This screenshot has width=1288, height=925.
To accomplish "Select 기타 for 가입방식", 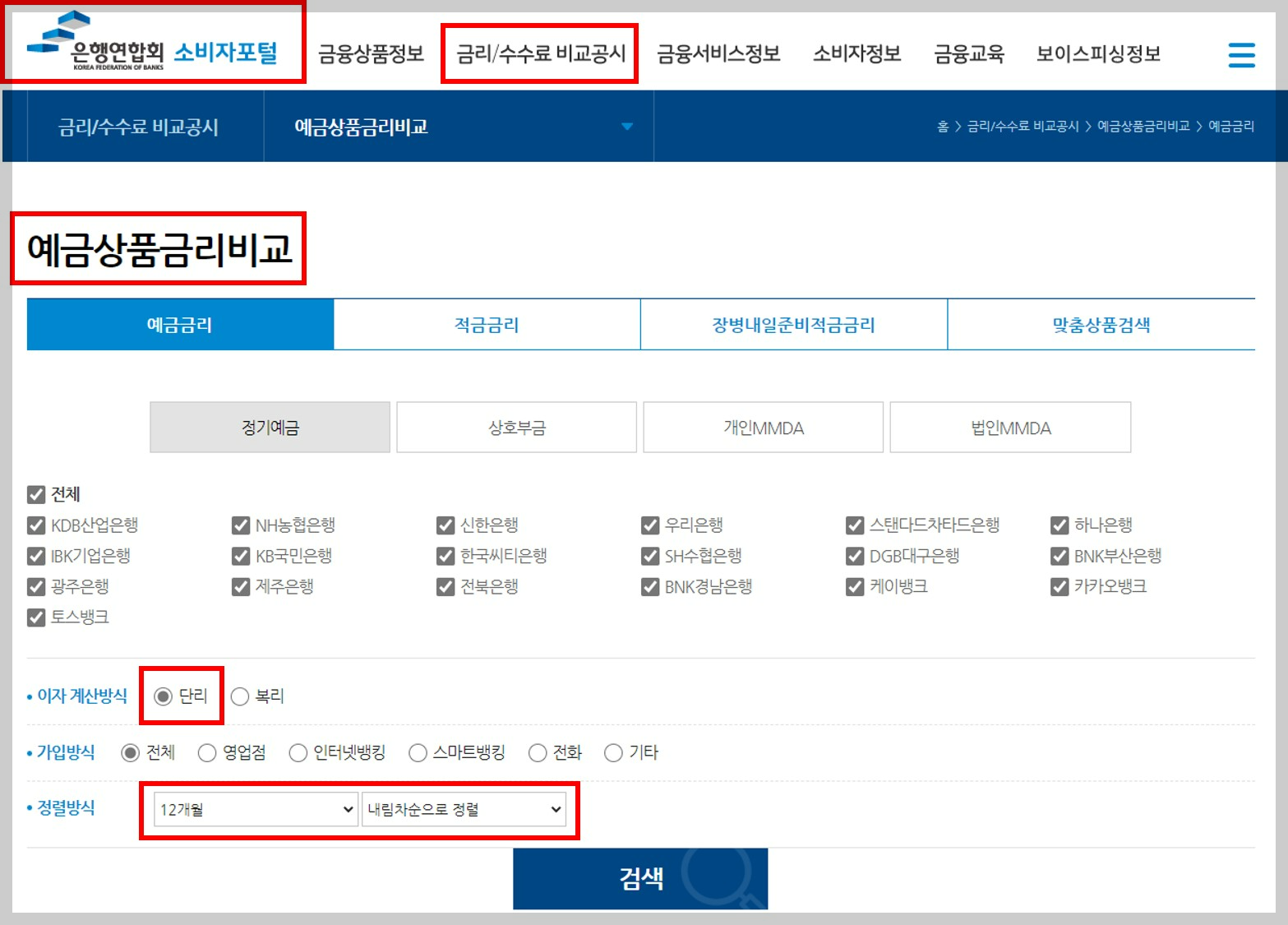I will click(x=613, y=752).
